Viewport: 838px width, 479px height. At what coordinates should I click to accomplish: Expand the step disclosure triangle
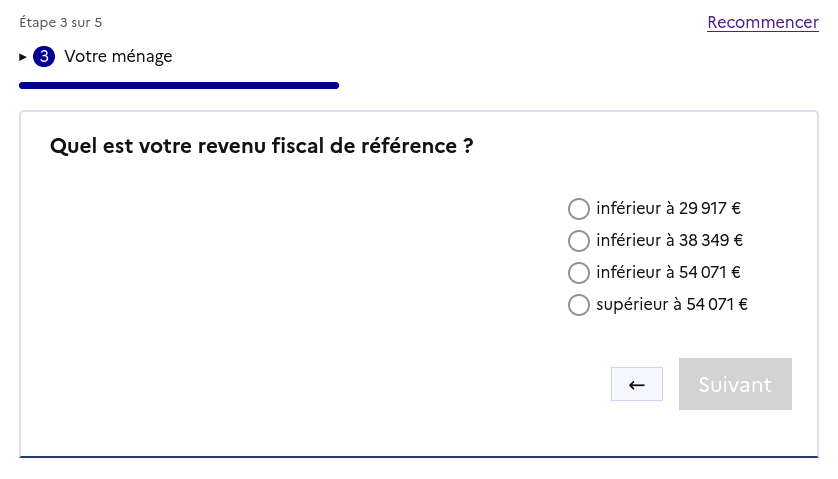[x=24, y=57]
